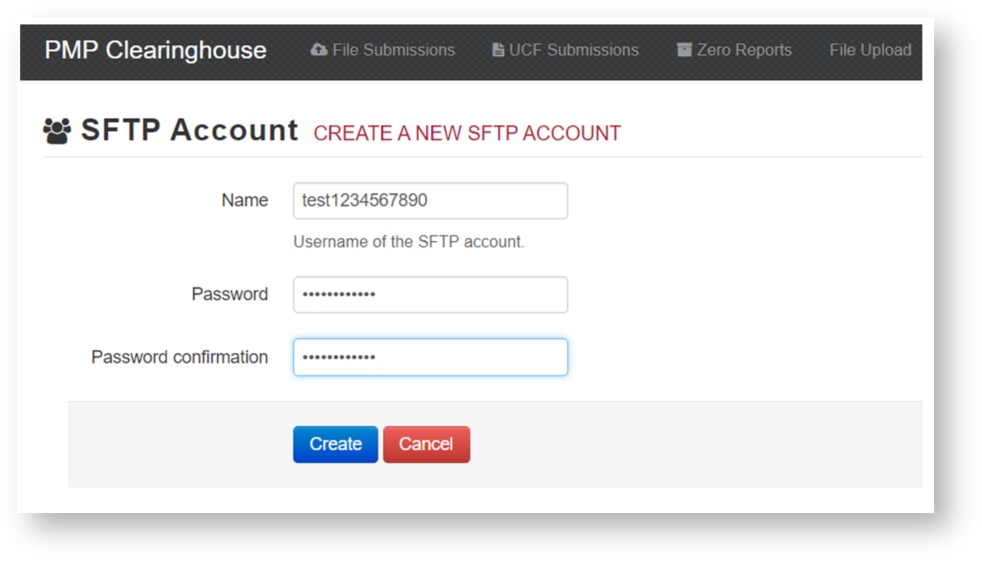Go to Zero Reports in navbar
This screenshot has width=982, height=561.
(734, 49)
